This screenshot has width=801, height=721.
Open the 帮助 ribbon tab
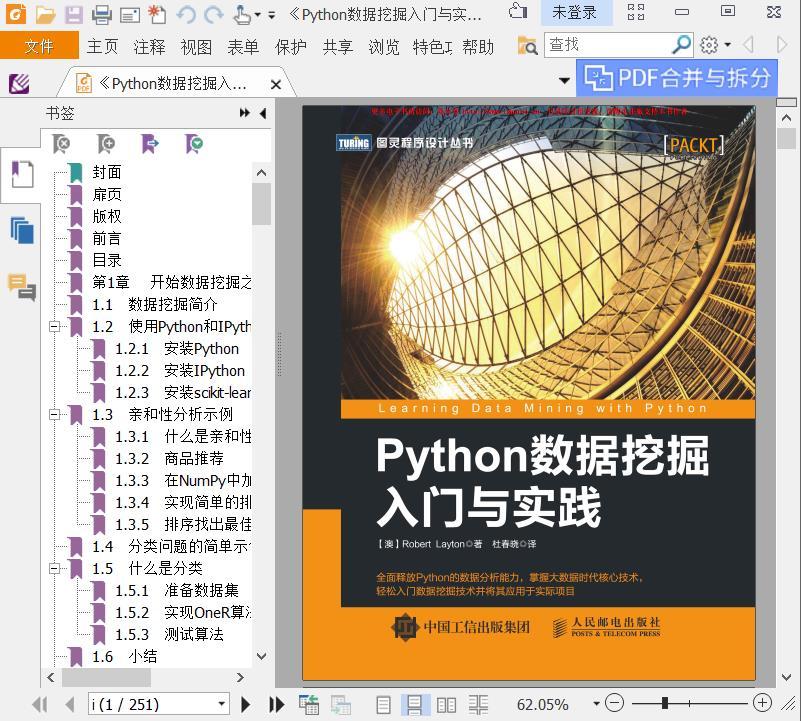click(478, 46)
